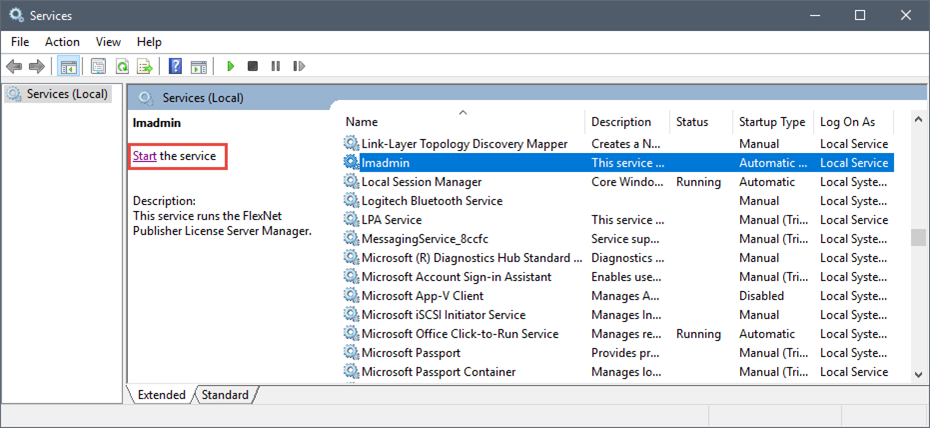Click Running status of Local Session Manager
Screen dimensions: 930x428
click(699, 182)
